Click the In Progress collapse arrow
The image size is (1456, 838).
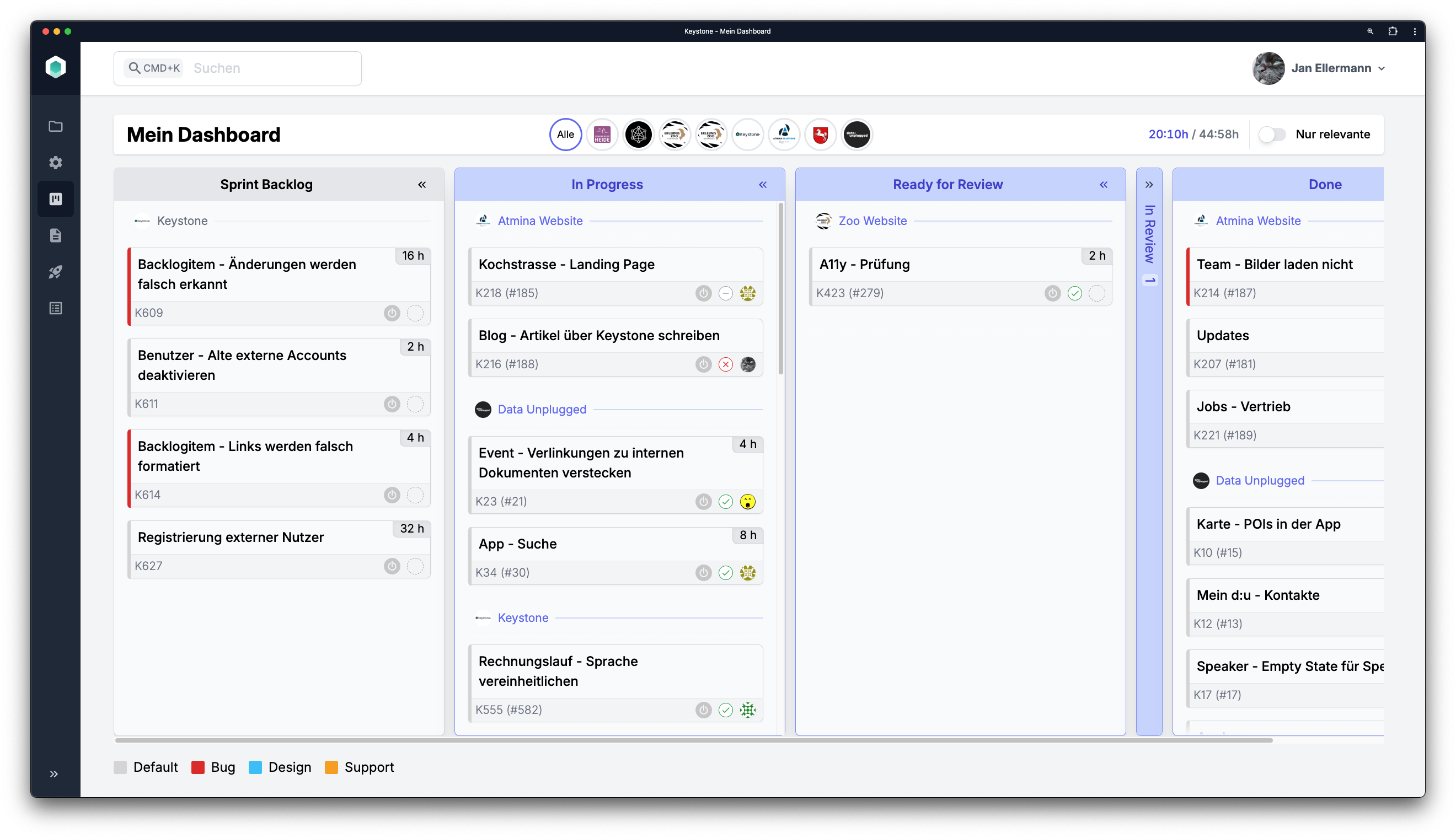[x=763, y=183]
